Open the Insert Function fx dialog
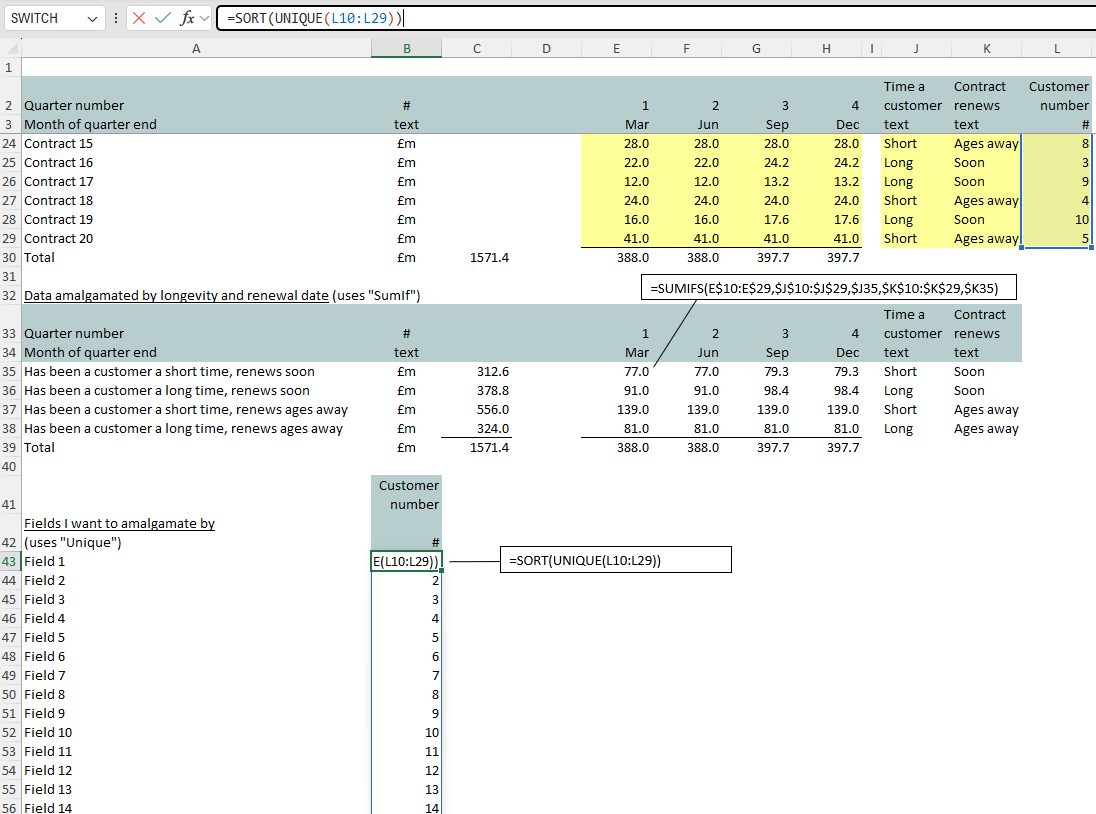Screen dimensions: 1096x814 point(186,18)
